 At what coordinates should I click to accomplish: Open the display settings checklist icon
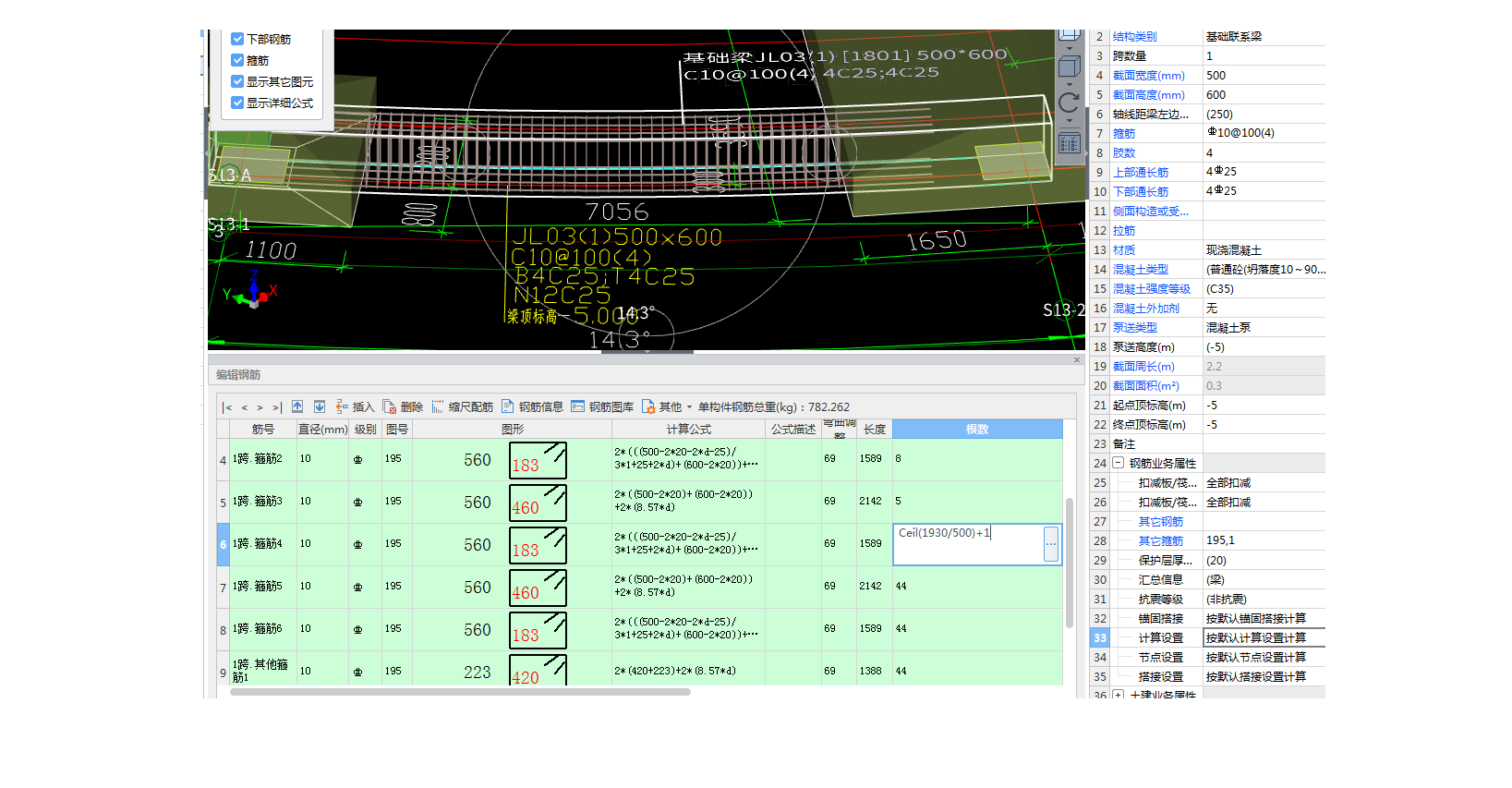pos(1070,143)
